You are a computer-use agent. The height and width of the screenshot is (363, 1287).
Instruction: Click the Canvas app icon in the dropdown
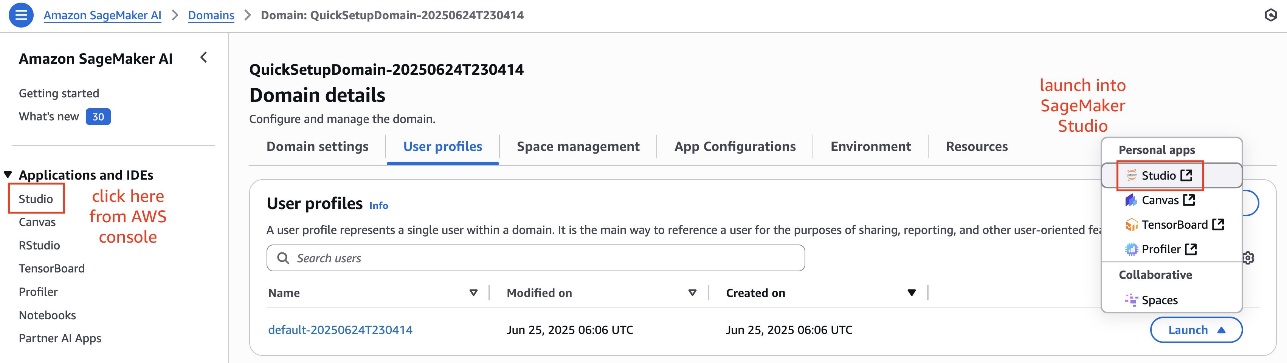click(x=1131, y=200)
